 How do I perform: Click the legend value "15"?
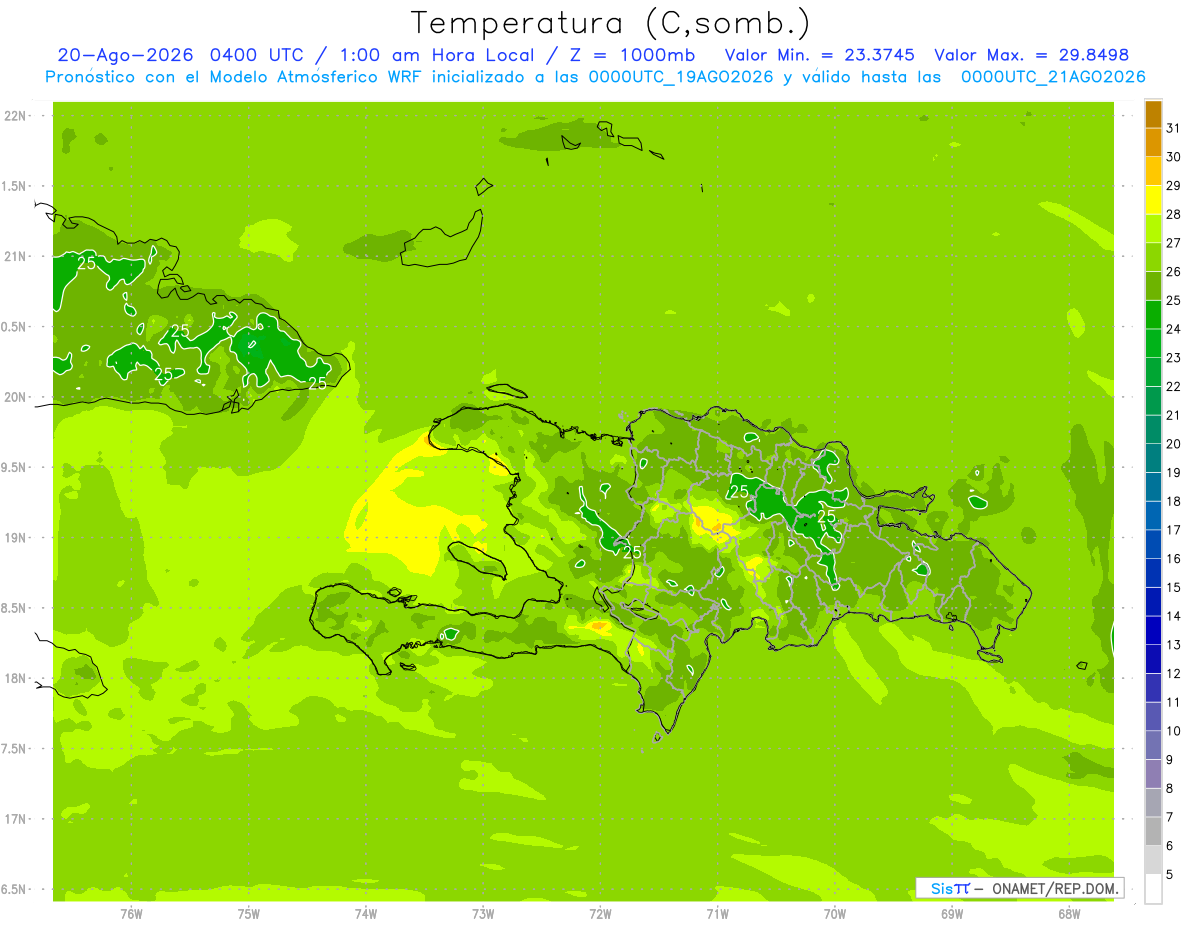[x=1174, y=588]
